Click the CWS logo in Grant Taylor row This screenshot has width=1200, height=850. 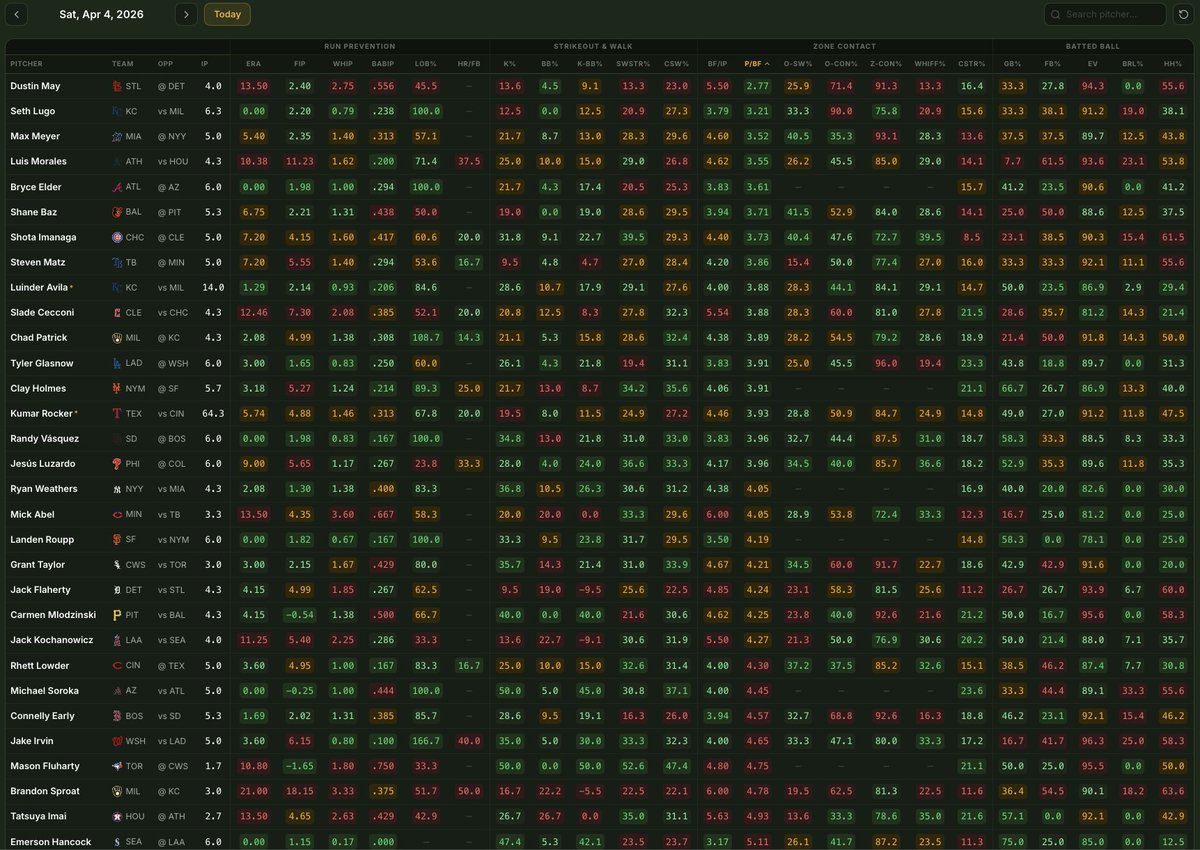coord(117,565)
